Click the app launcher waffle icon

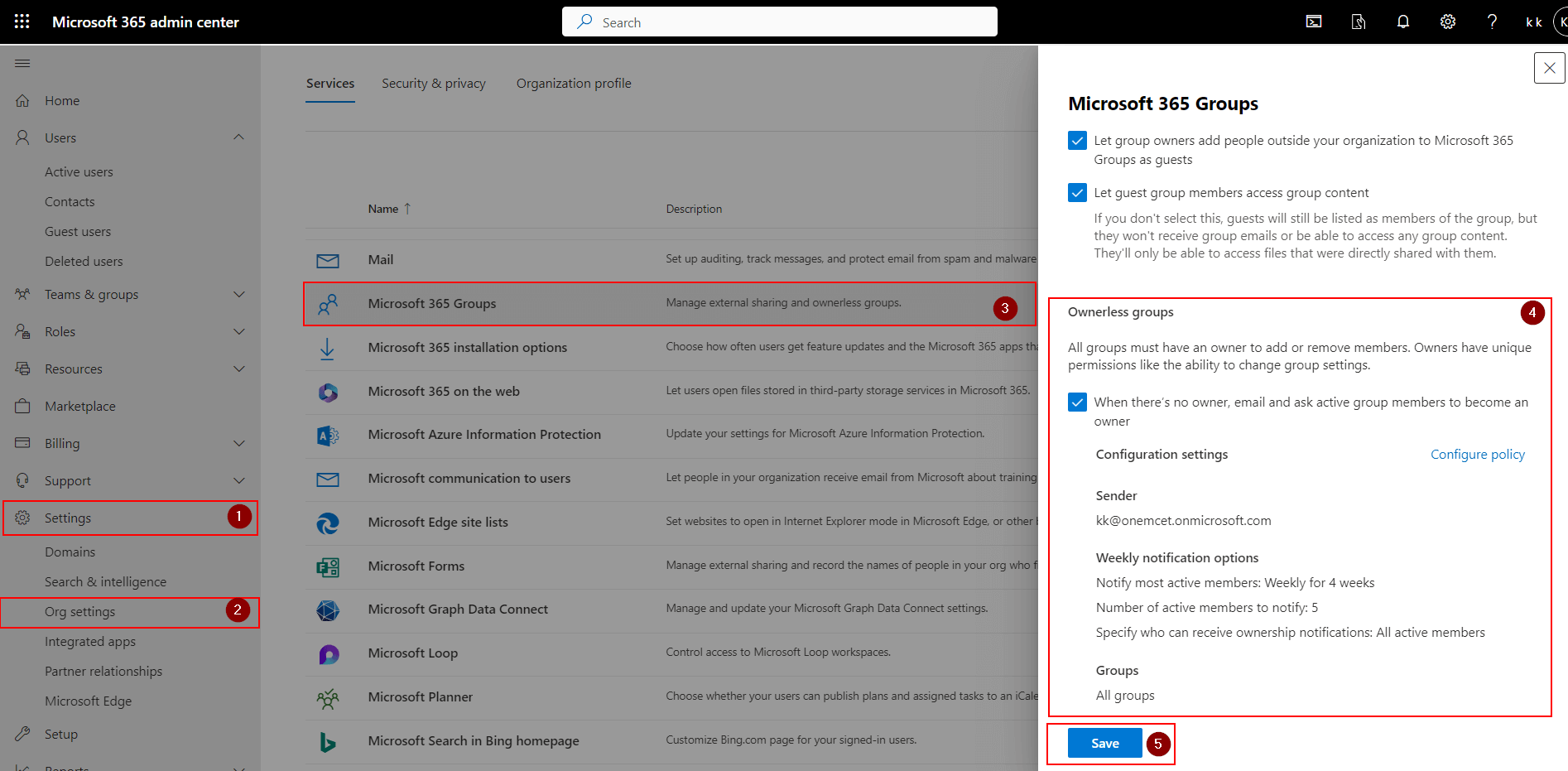coord(21,21)
